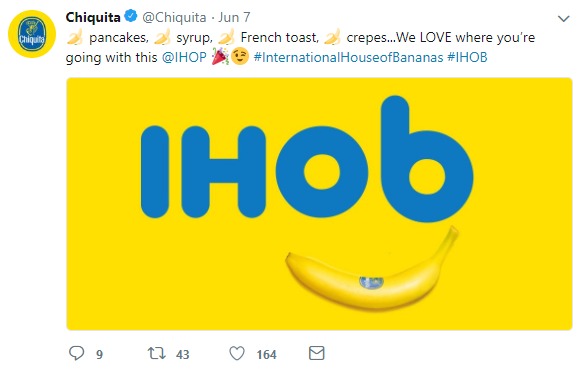
Task: Like the tweet with heart icon
Action: point(237,354)
